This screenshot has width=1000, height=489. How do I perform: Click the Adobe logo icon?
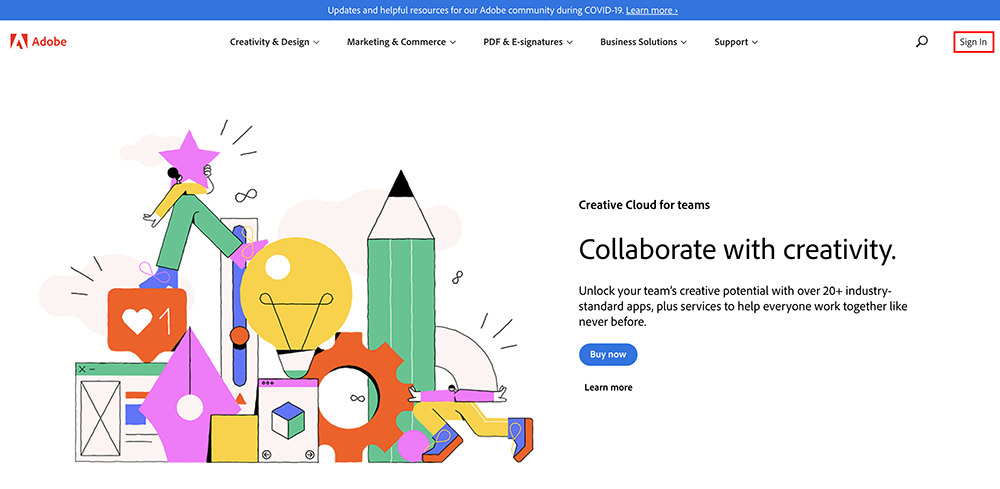[17, 42]
